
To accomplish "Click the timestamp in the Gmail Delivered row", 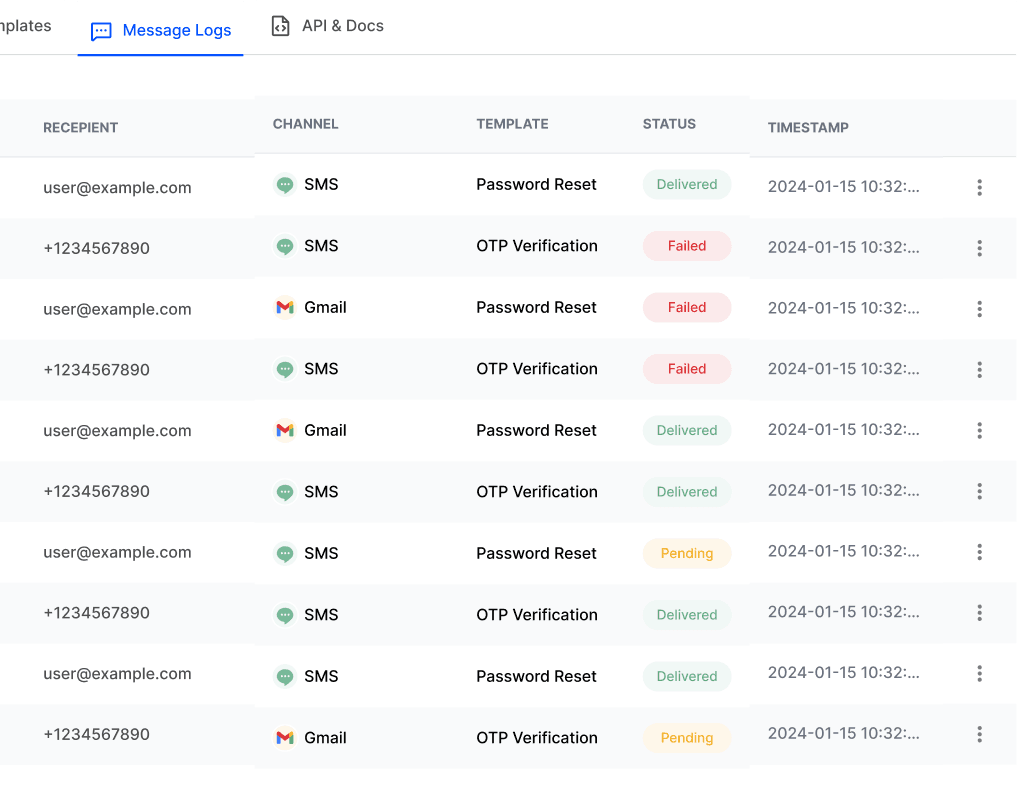I will 844,429.
